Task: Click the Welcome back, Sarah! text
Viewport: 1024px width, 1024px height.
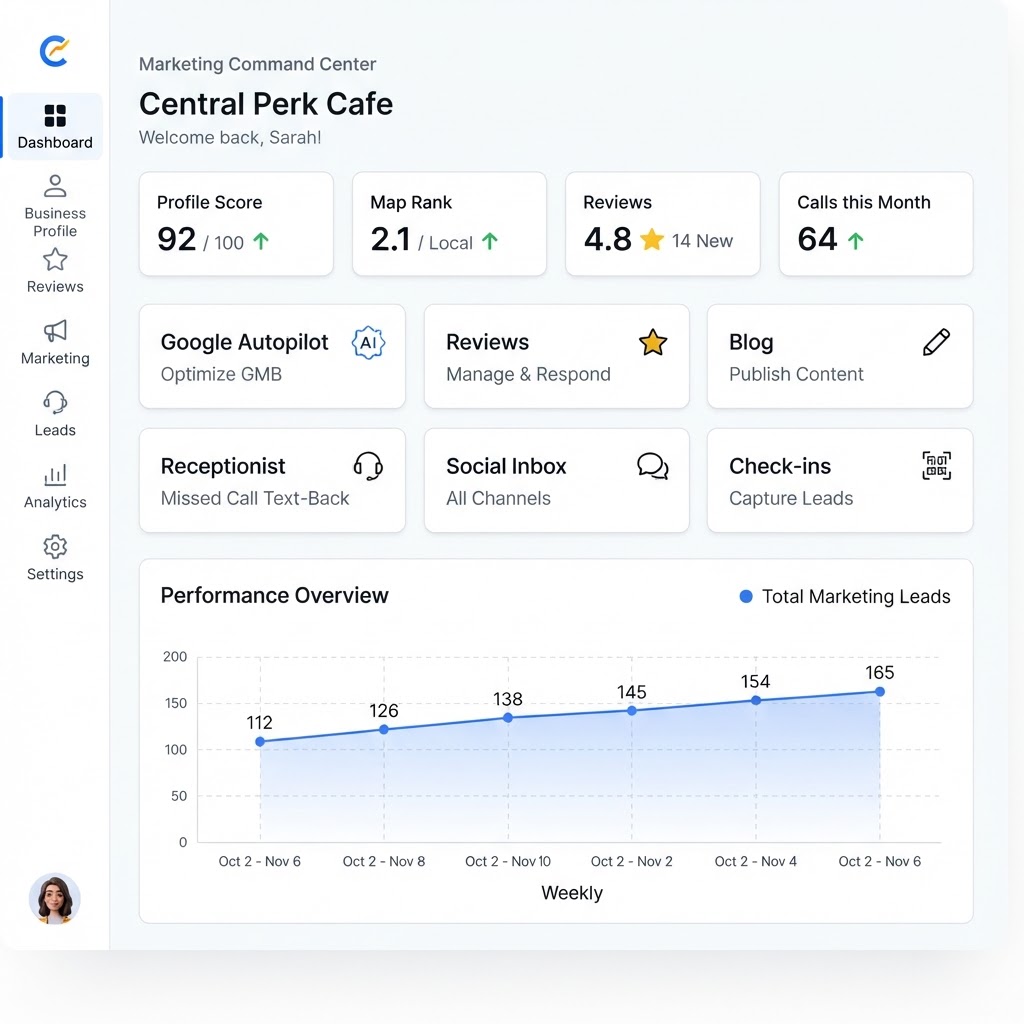Action: [230, 138]
